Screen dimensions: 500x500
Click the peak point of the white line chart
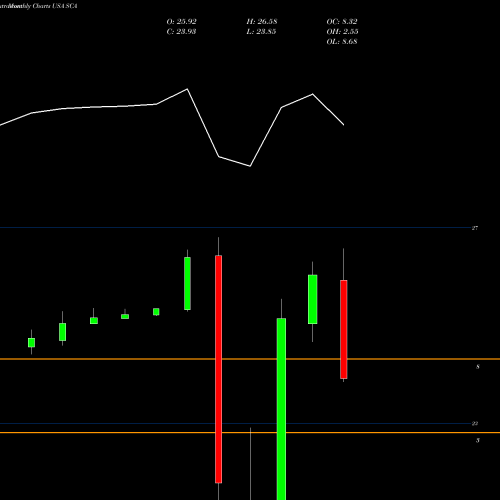(187, 89)
